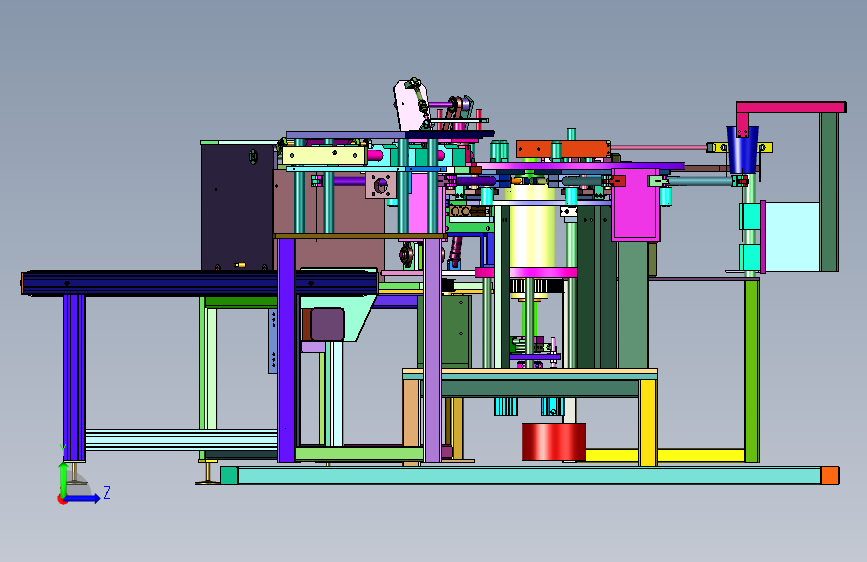The image size is (867, 562).
Task: Pick the large magenta box housing
Action: [636, 205]
